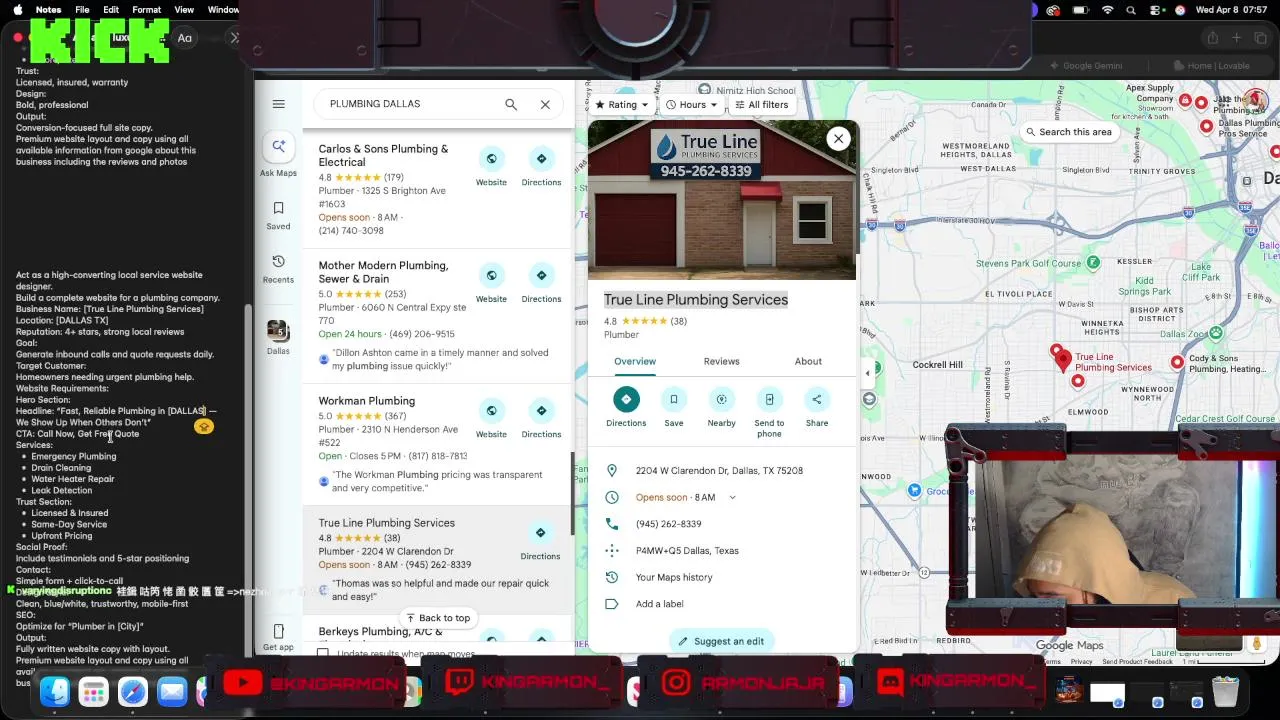Open the Format menu
The image size is (1280, 720).
coord(146,10)
